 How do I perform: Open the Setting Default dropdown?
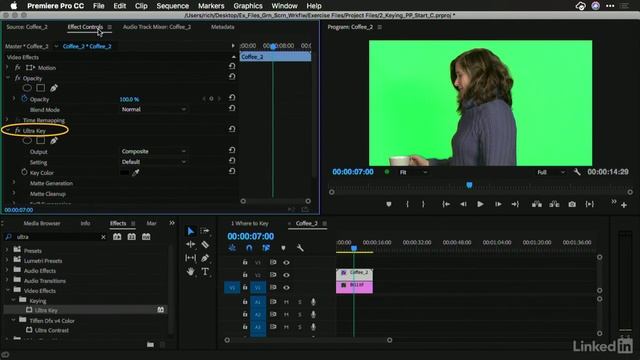pyautogui.click(x=153, y=162)
